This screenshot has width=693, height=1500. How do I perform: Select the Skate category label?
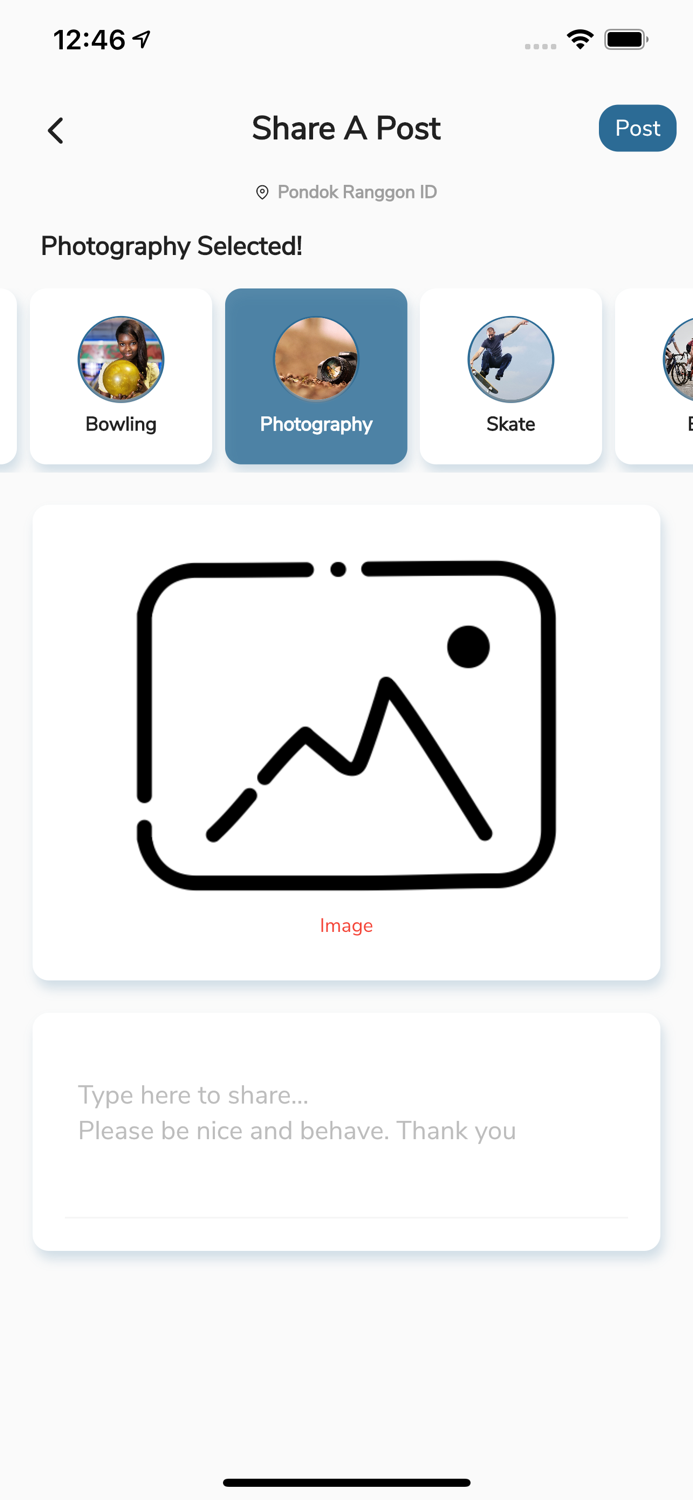[x=511, y=424]
